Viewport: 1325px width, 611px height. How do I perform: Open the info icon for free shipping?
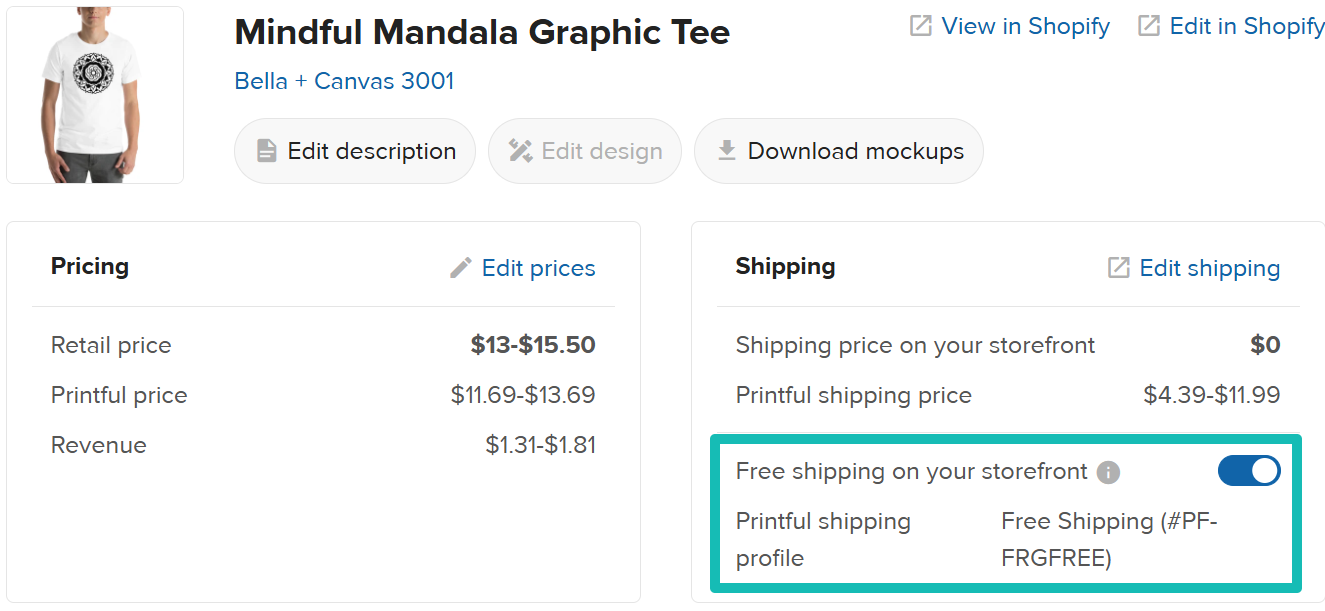pos(1108,472)
